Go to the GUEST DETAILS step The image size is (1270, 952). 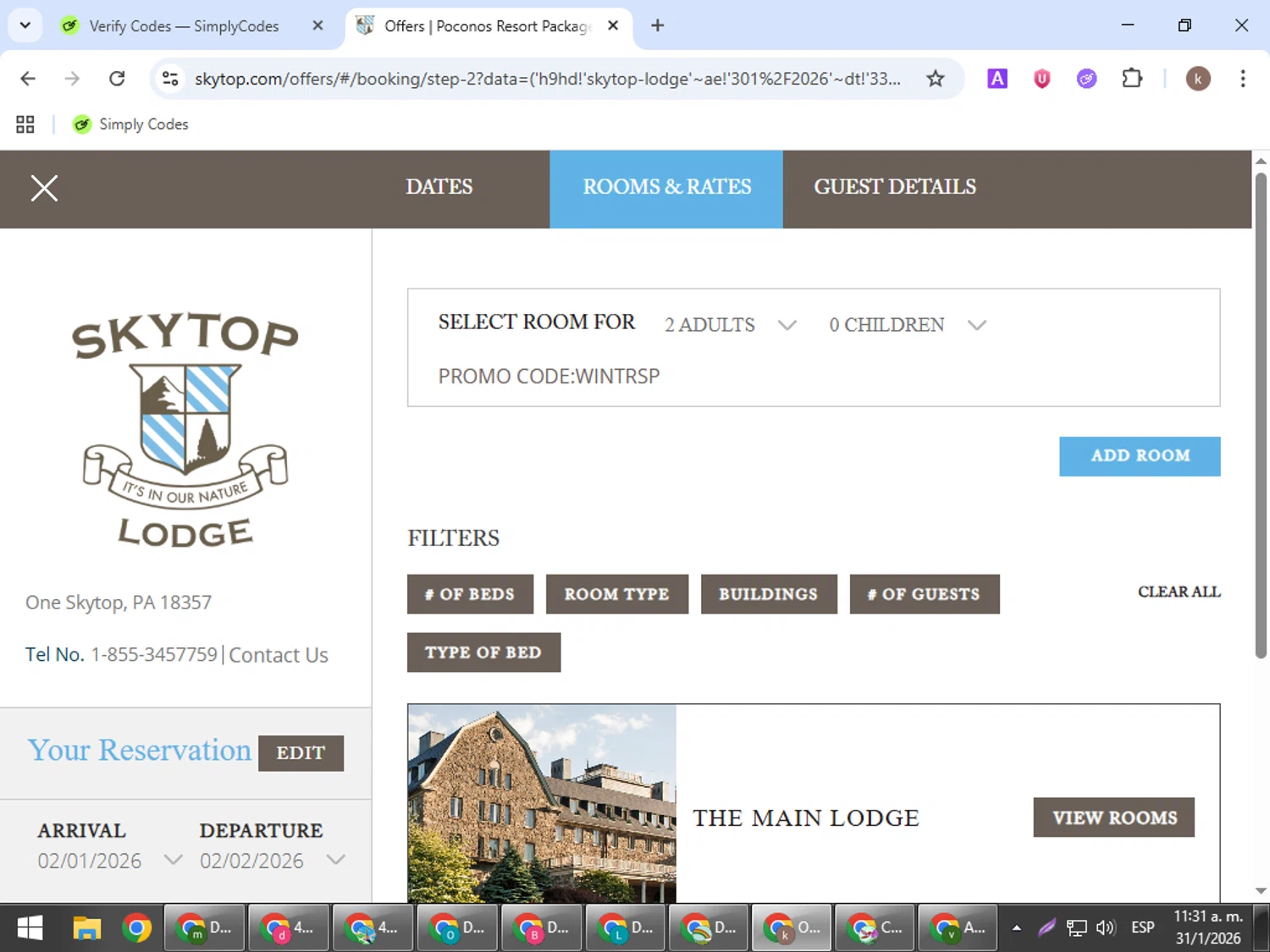[x=895, y=187]
